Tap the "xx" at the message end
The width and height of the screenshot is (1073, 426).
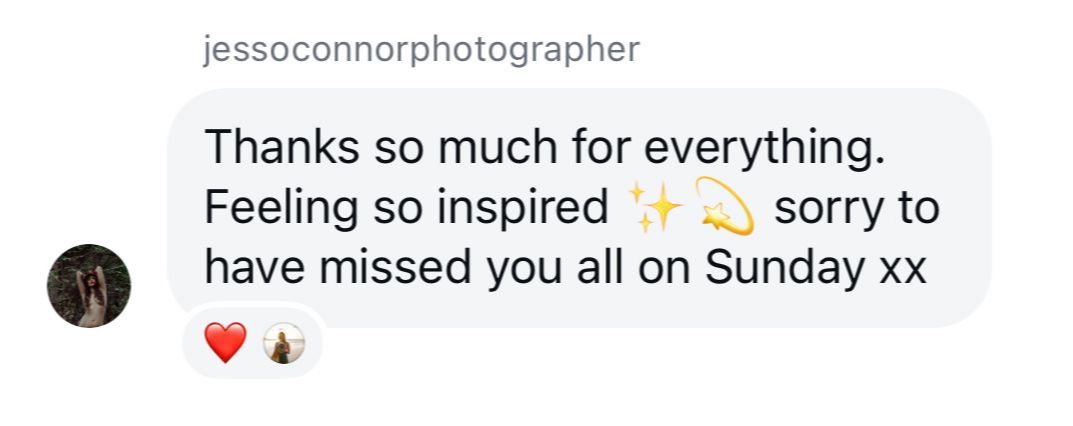(902, 272)
